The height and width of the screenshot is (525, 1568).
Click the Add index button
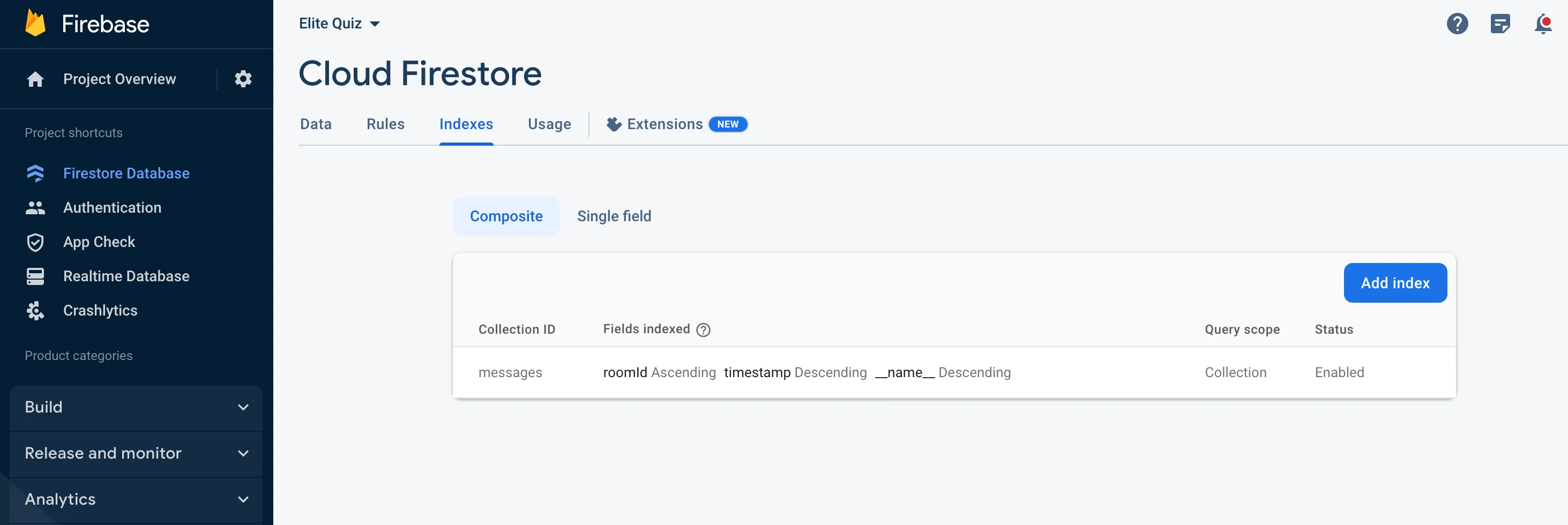(1394, 283)
